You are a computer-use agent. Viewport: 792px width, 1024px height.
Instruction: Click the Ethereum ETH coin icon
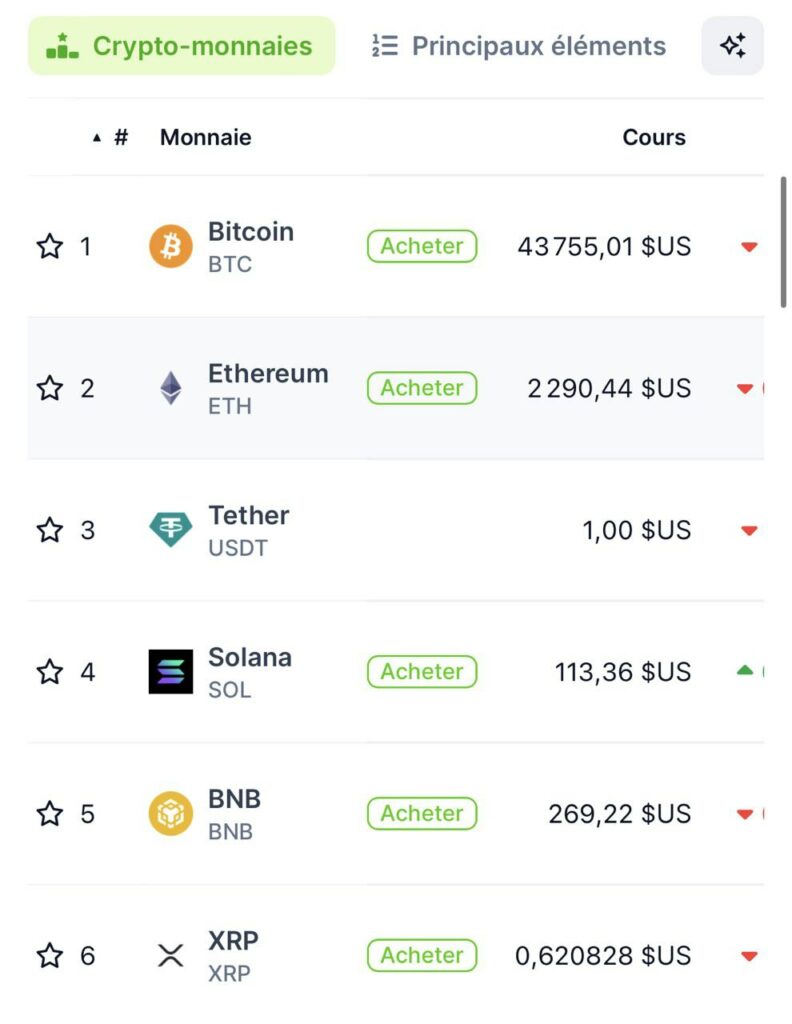(173, 388)
